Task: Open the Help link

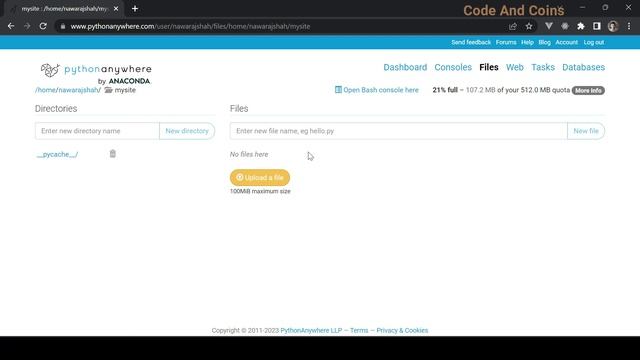Action: (x=527, y=42)
